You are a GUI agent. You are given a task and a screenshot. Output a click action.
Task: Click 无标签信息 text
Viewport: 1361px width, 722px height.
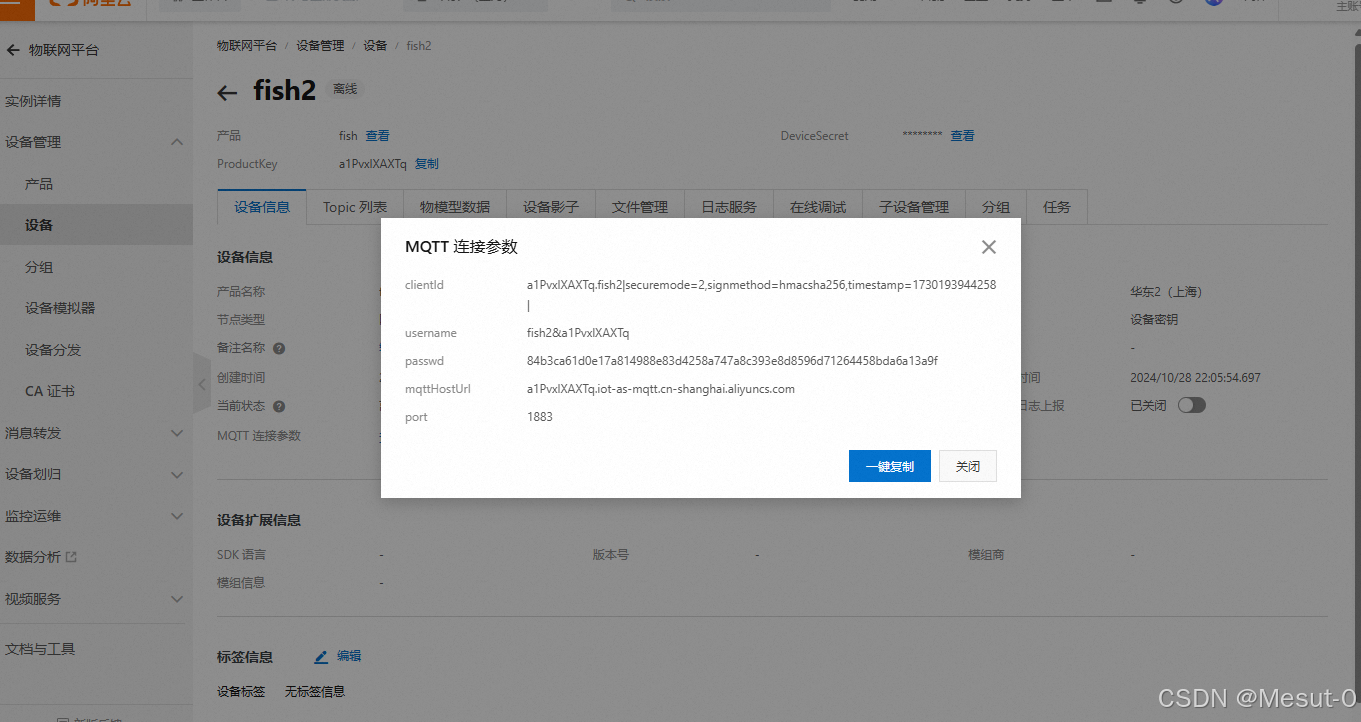coord(315,692)
